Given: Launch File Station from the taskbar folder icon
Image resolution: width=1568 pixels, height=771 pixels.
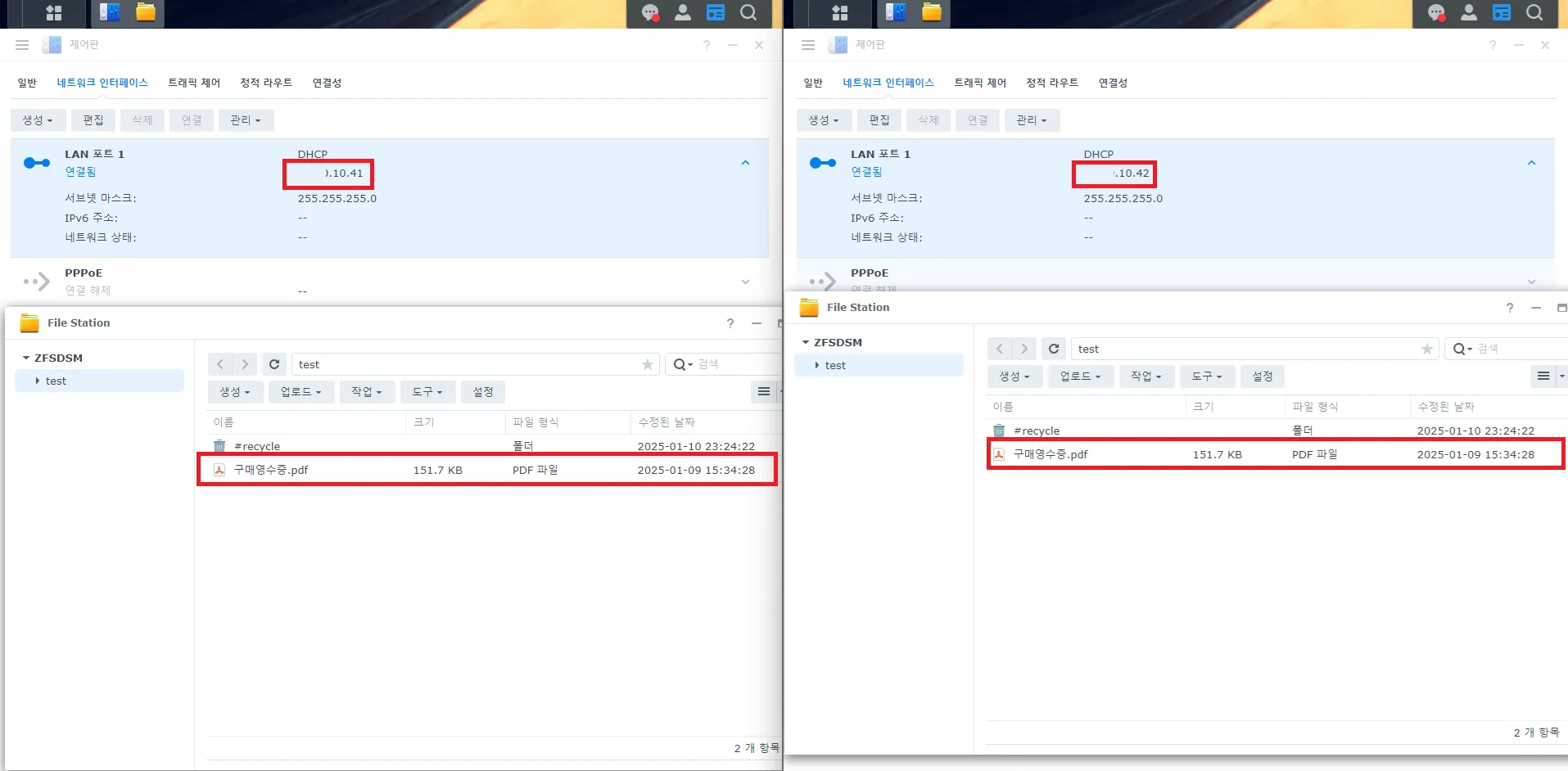Looking at the screenshot, I should click(145, 13).
